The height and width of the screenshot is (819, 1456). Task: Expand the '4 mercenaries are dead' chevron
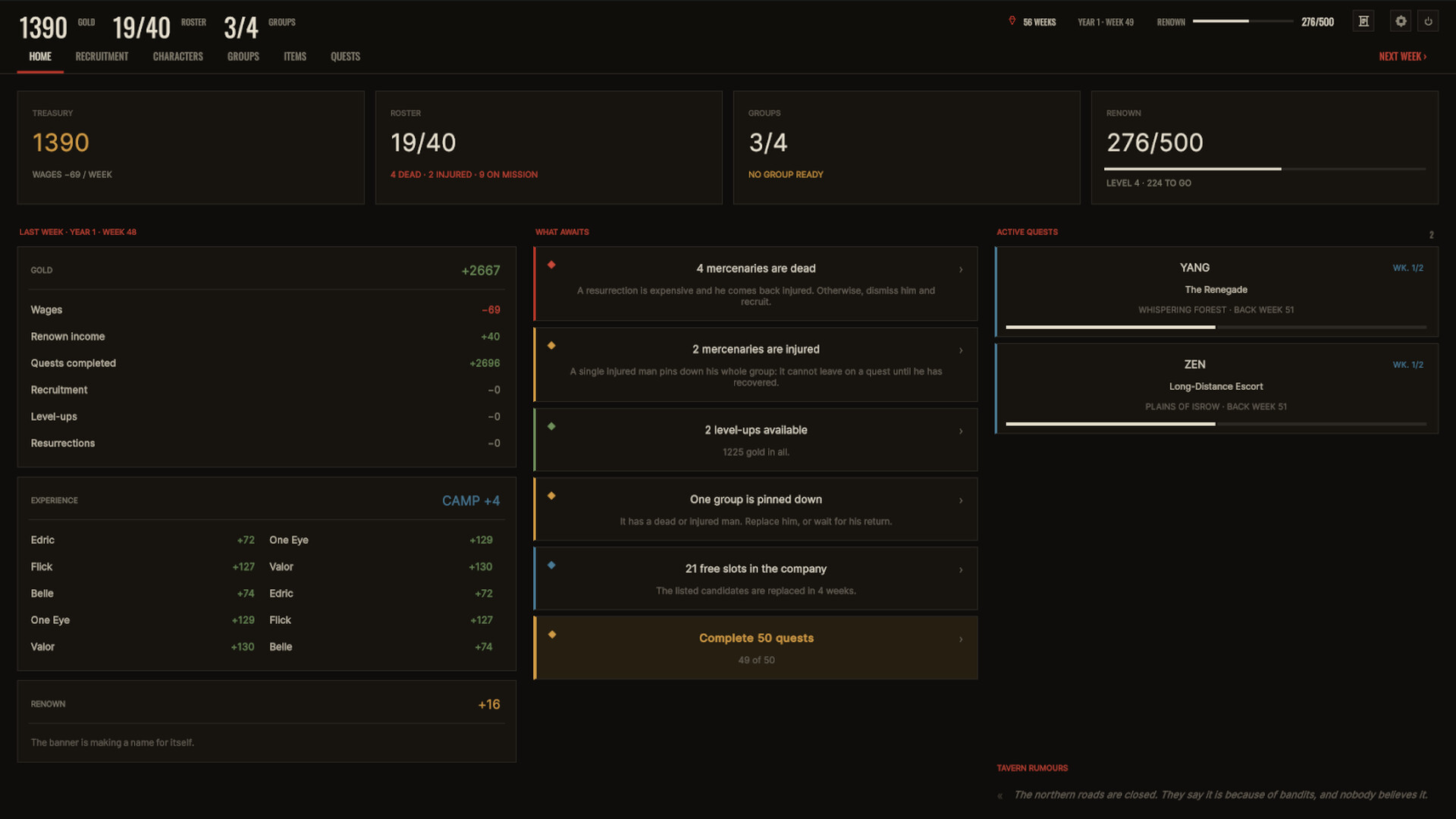(961, 270)
